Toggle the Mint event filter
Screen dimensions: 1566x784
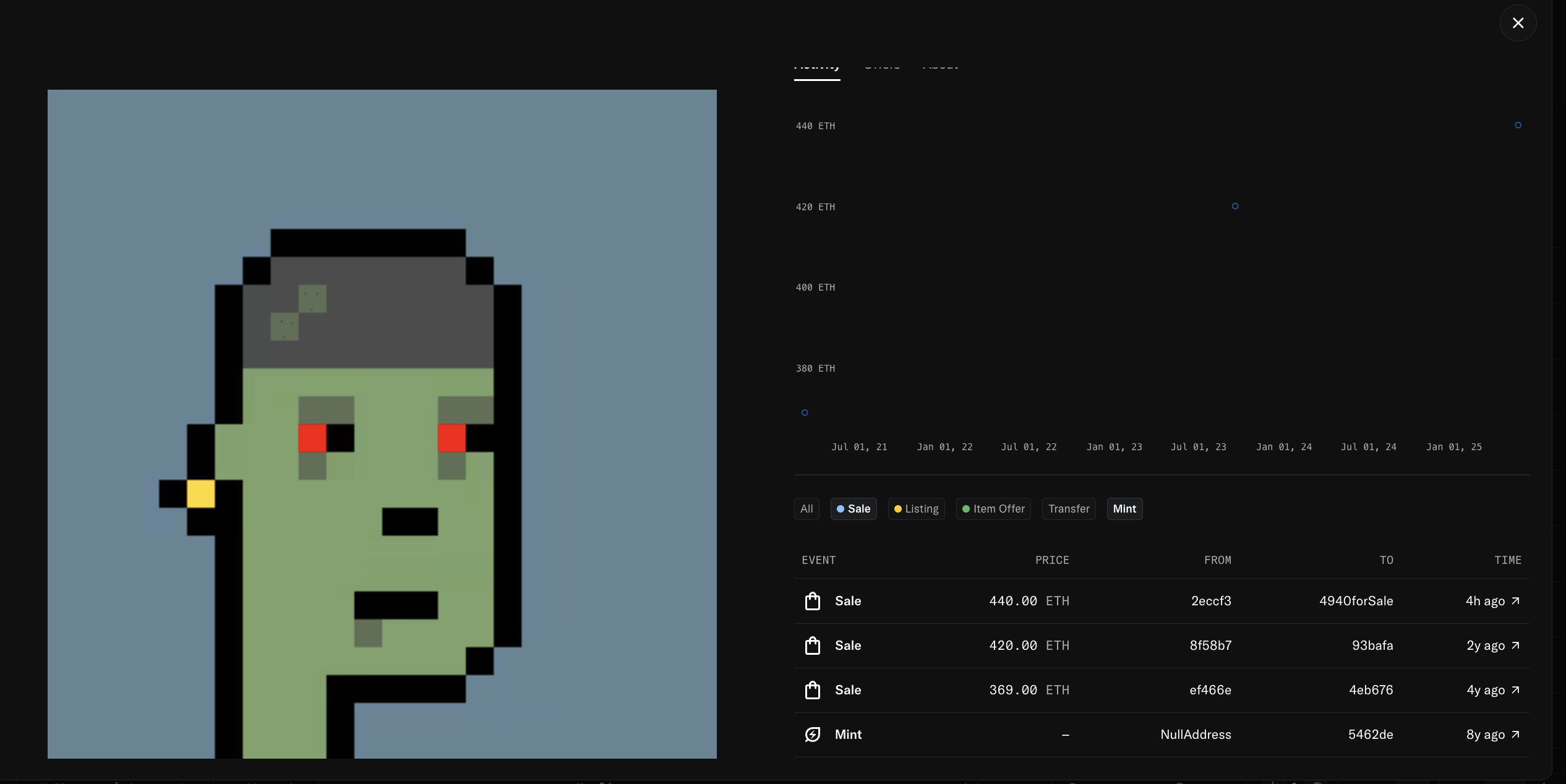tap(1124, 509)
